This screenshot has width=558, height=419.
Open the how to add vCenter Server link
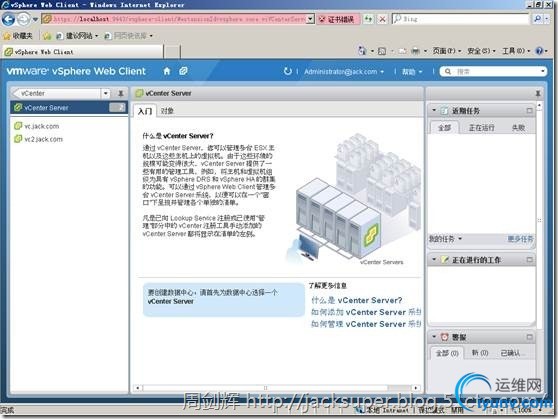click(366, 312)
